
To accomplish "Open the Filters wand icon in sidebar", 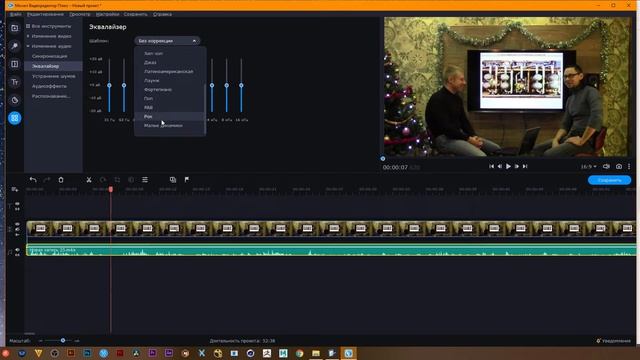I will tap(15, 46).
